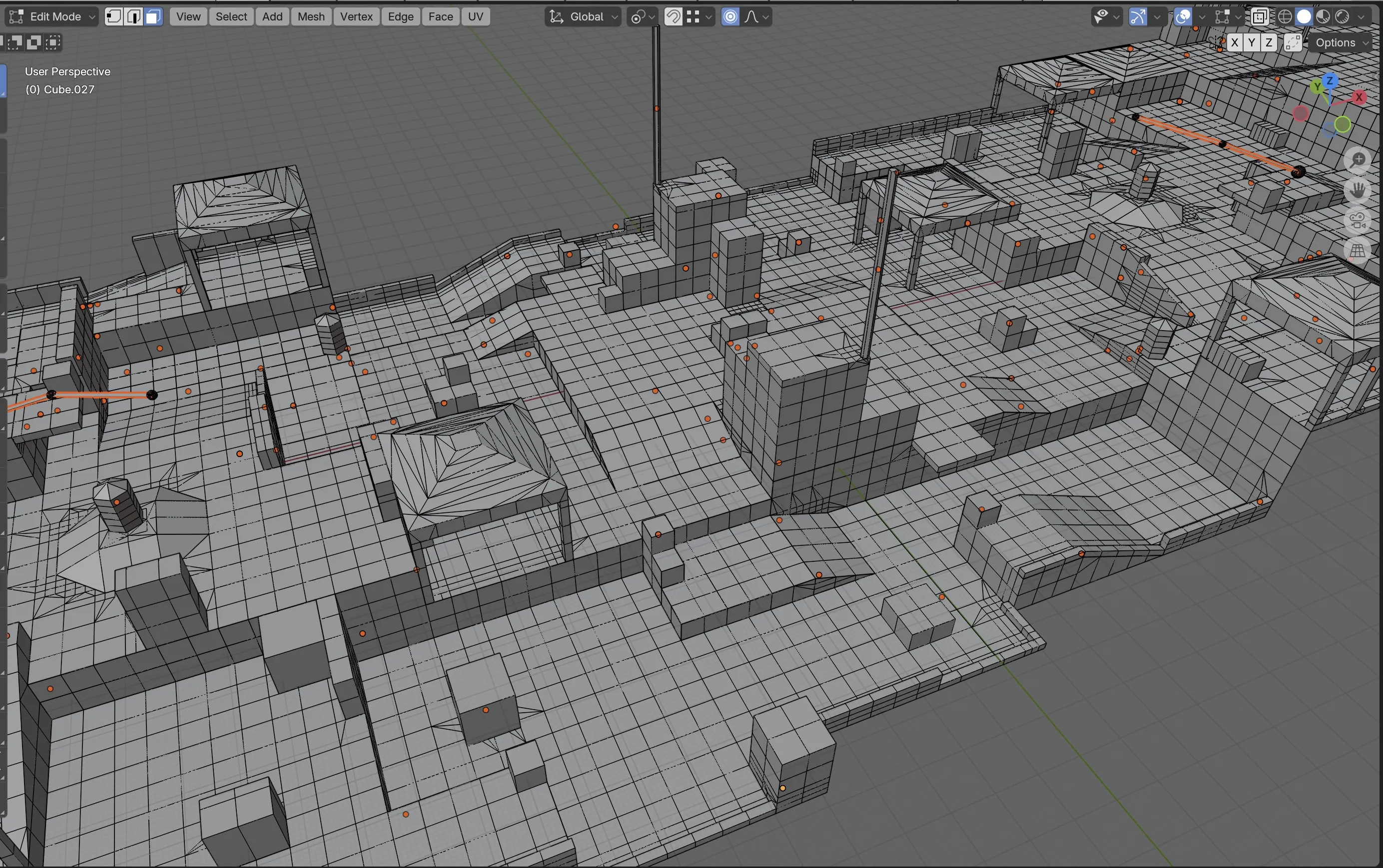Expand the Options dropdown
The height and width of the screenshot is (868, 1383).
pyautogui.click(x=1341, y=42)
